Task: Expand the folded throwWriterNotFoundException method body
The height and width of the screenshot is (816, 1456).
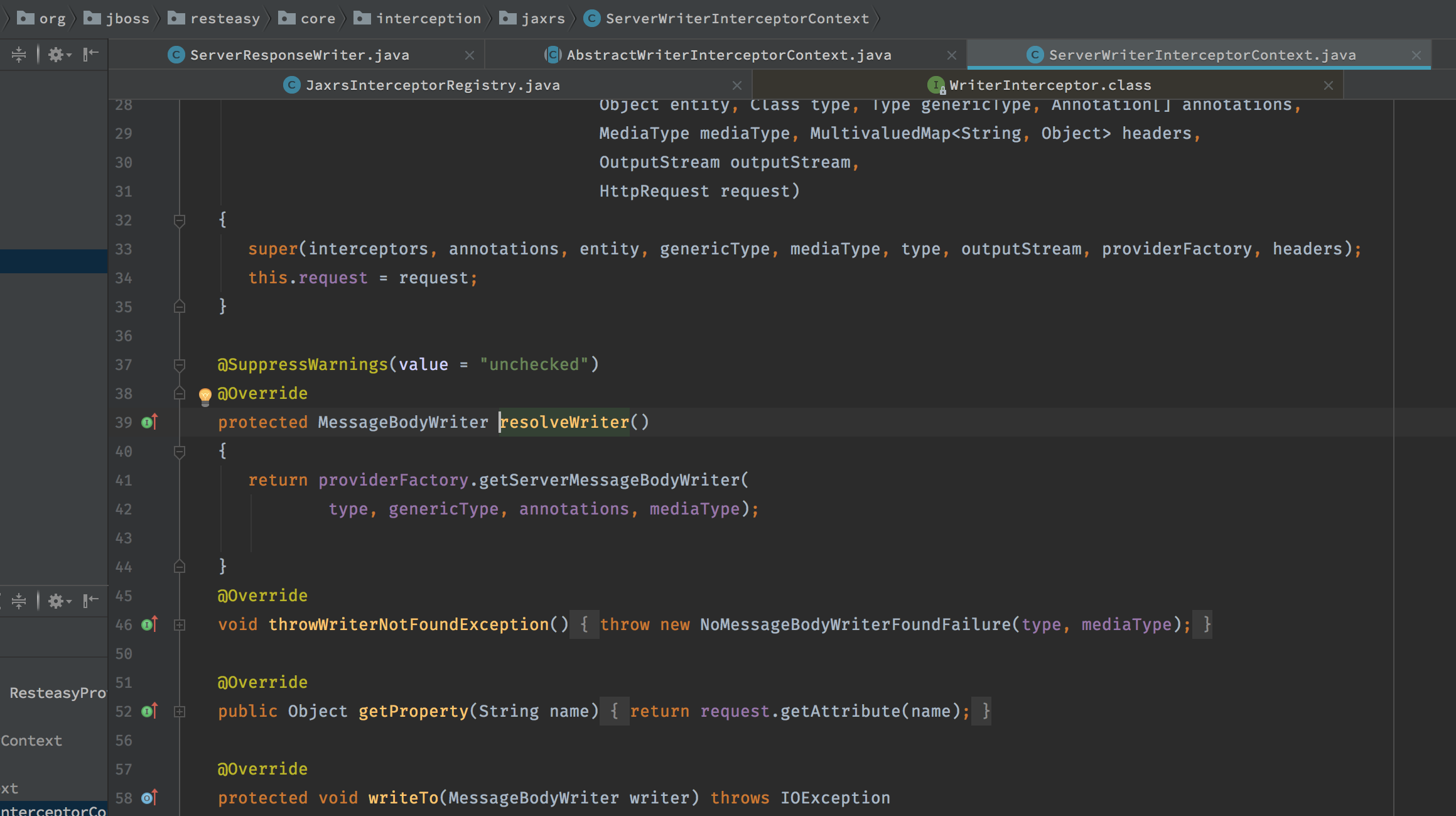Action: tap(180, 625)
